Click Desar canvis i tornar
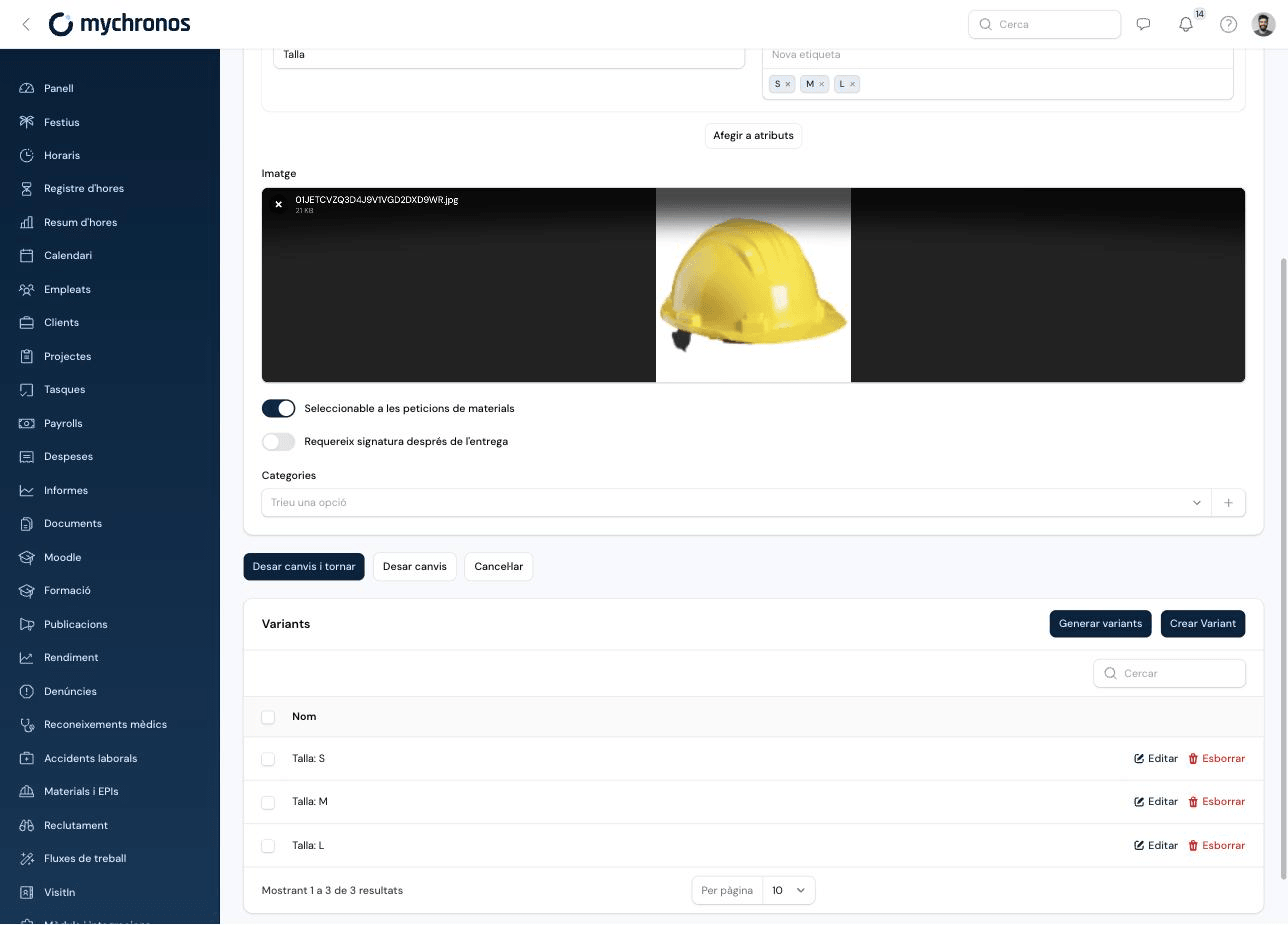 coord(304,567)
